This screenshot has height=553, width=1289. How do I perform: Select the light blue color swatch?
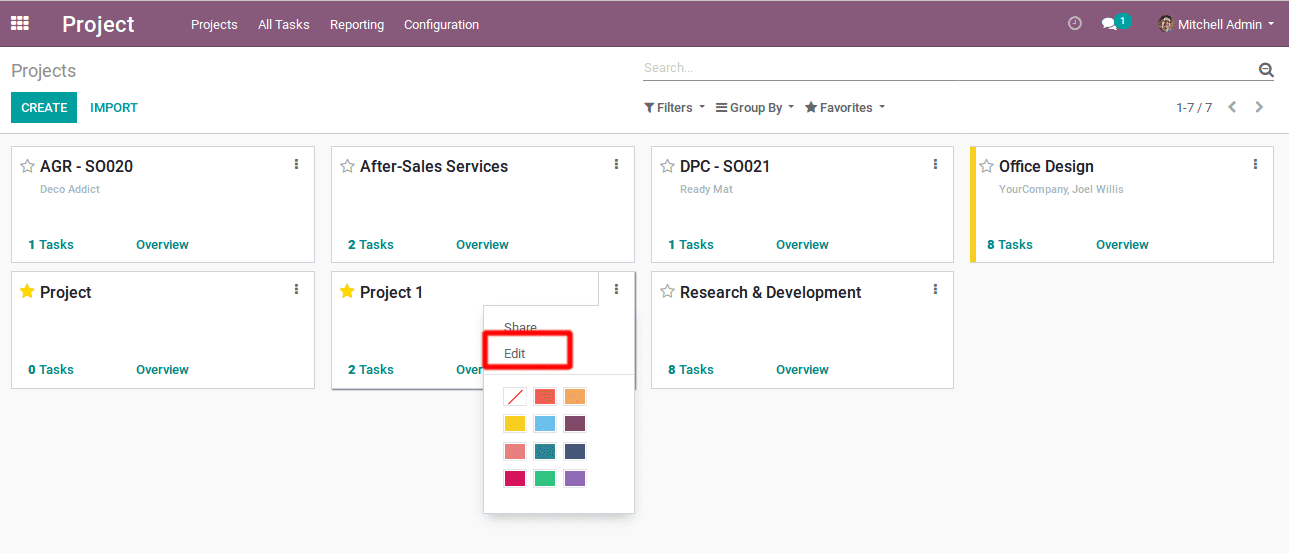click(545, 424)
